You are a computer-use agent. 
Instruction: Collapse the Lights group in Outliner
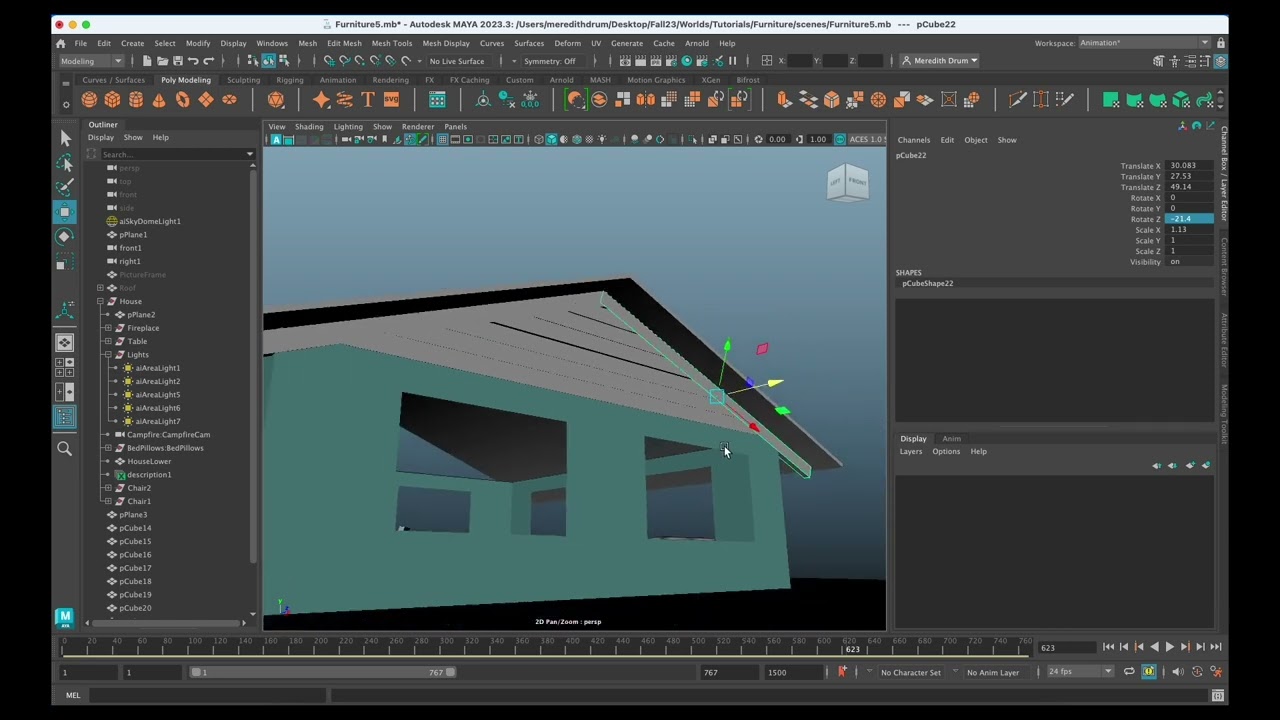[x=108, y=355]
